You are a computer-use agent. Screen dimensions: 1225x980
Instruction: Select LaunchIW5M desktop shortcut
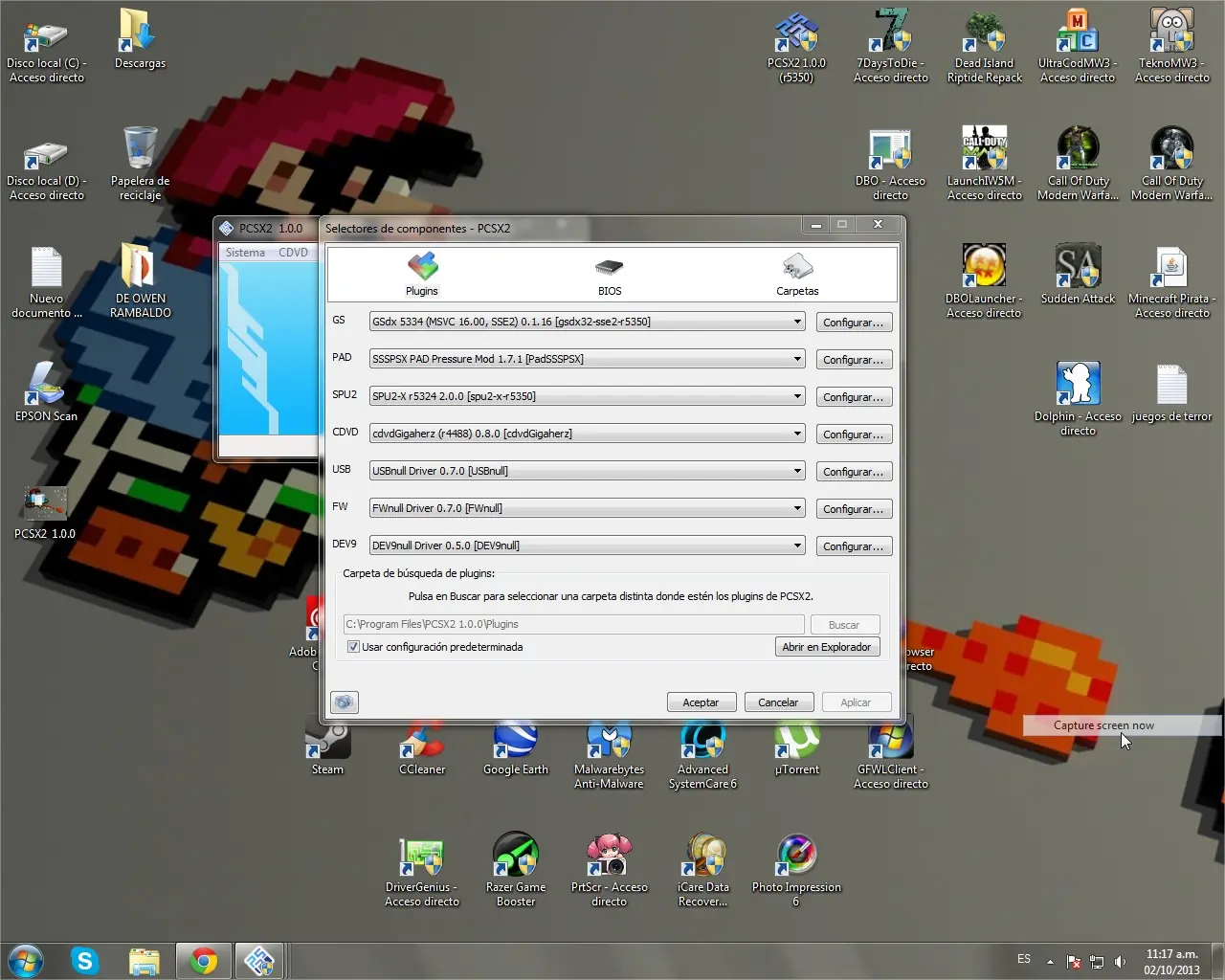pos(985,164)
